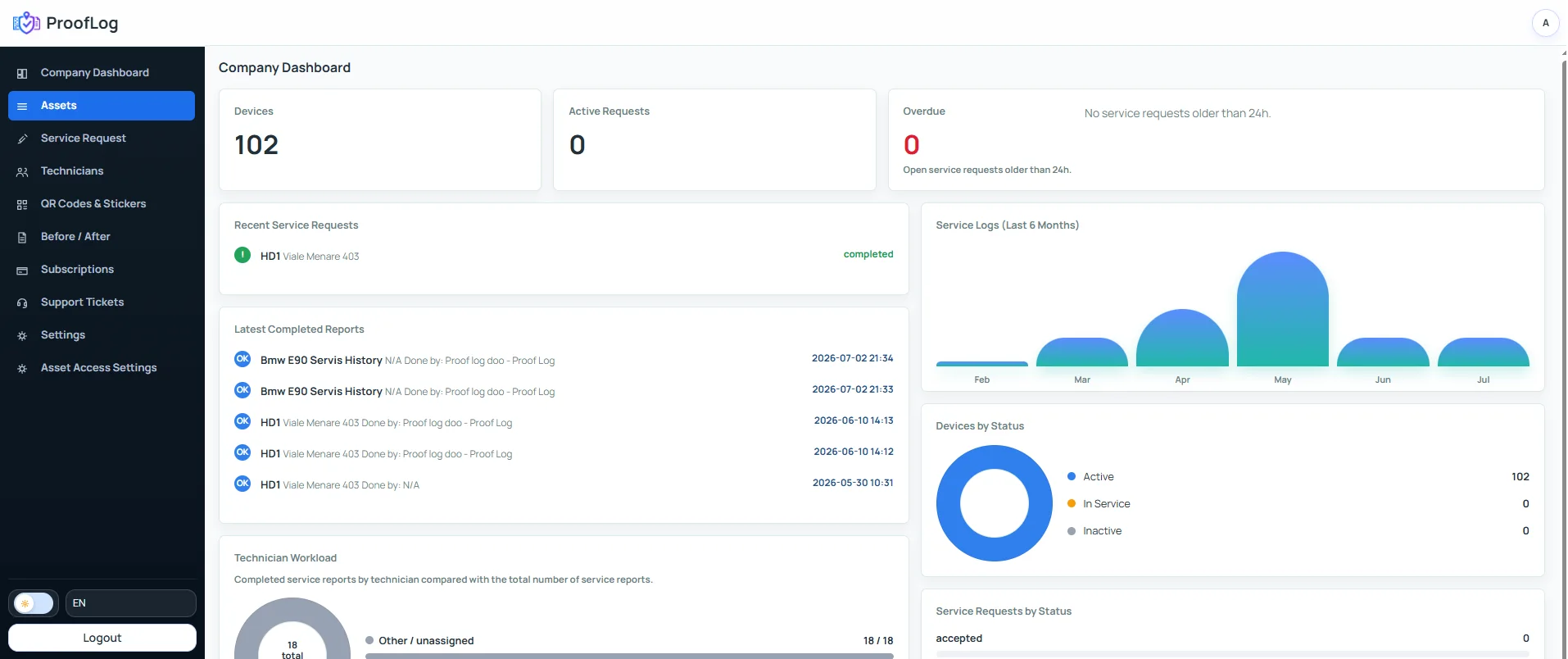Open HD1 report dated 2026-06-10 14:13
The height and width of the screenshot is (659, 1568).
564,421
